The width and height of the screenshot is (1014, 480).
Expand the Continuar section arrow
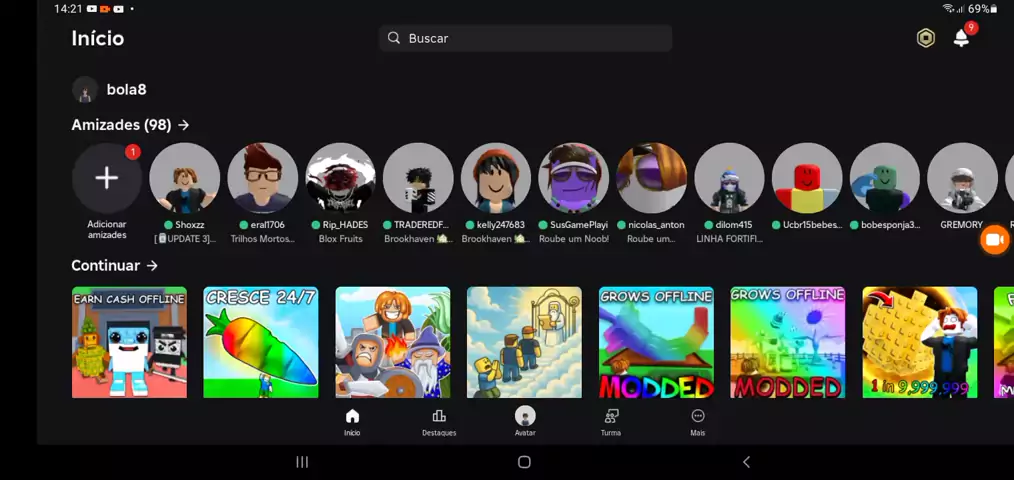(x=152, y=266)
